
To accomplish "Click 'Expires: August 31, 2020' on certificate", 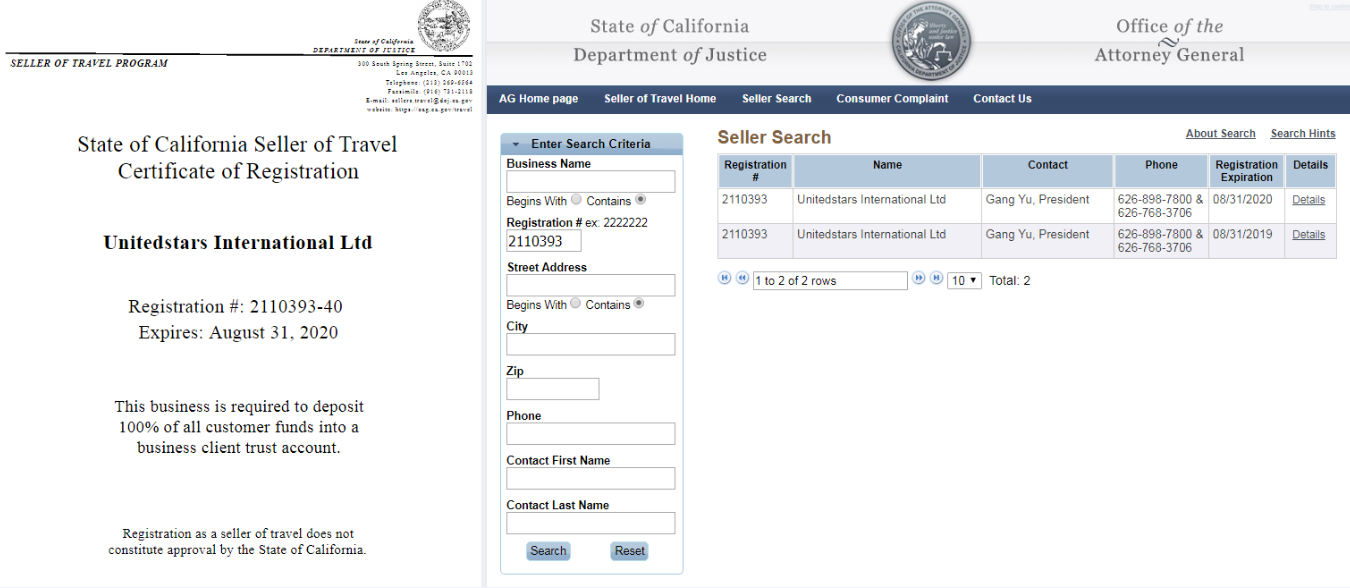I will click(238, 333).
